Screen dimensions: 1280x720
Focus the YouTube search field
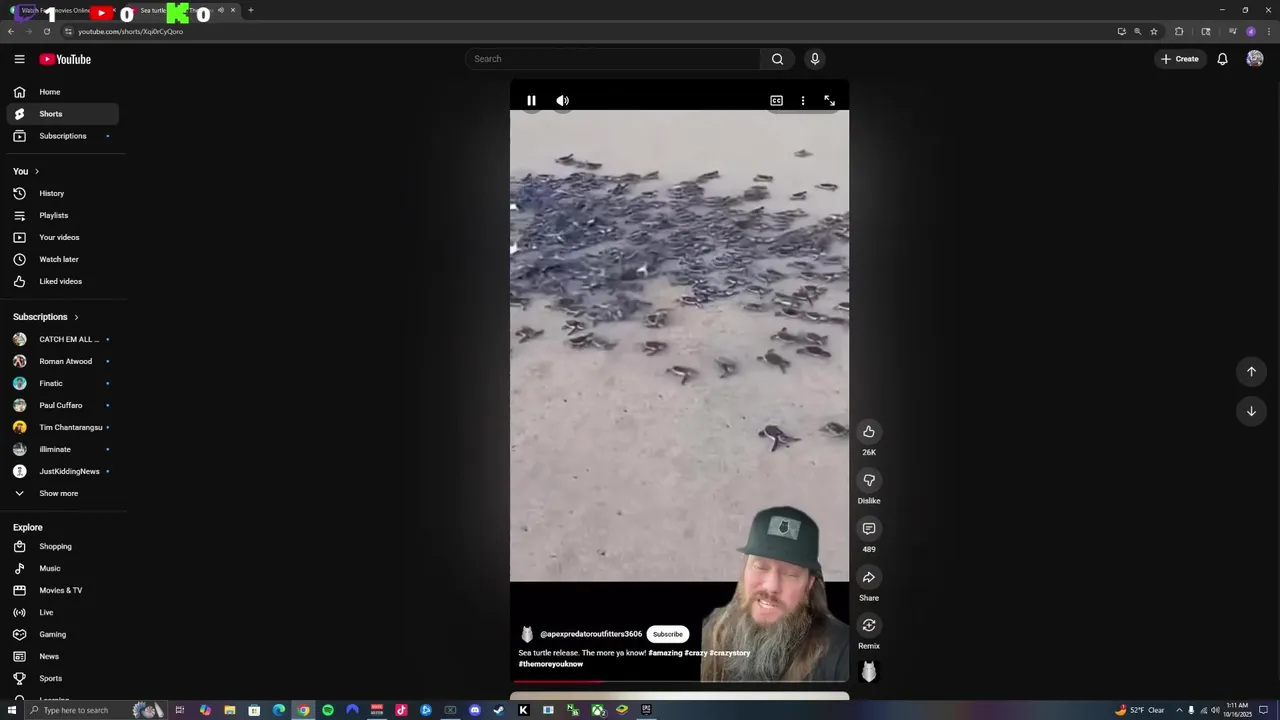615,59
